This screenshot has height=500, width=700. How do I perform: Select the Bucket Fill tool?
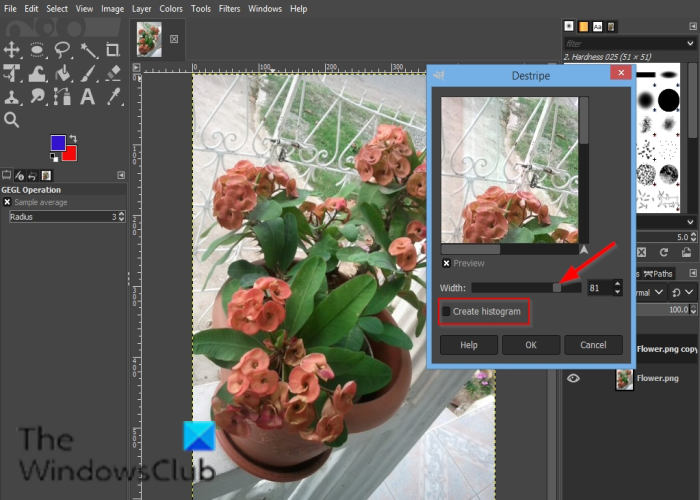[x=63, y=73]
